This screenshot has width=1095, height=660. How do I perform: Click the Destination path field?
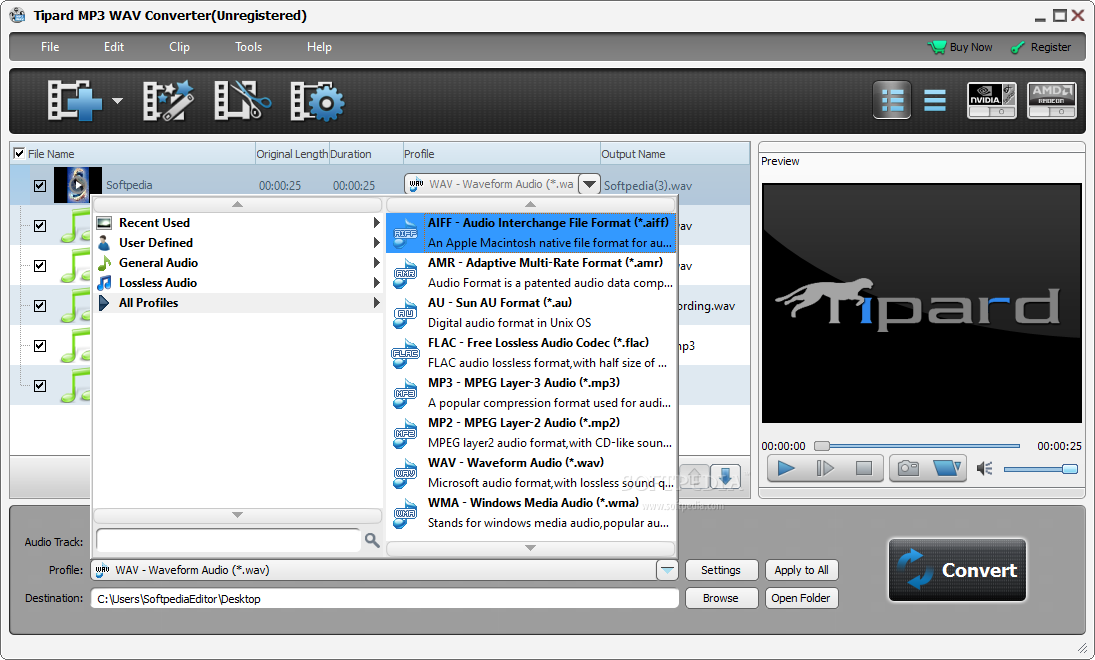pos(385,599)
